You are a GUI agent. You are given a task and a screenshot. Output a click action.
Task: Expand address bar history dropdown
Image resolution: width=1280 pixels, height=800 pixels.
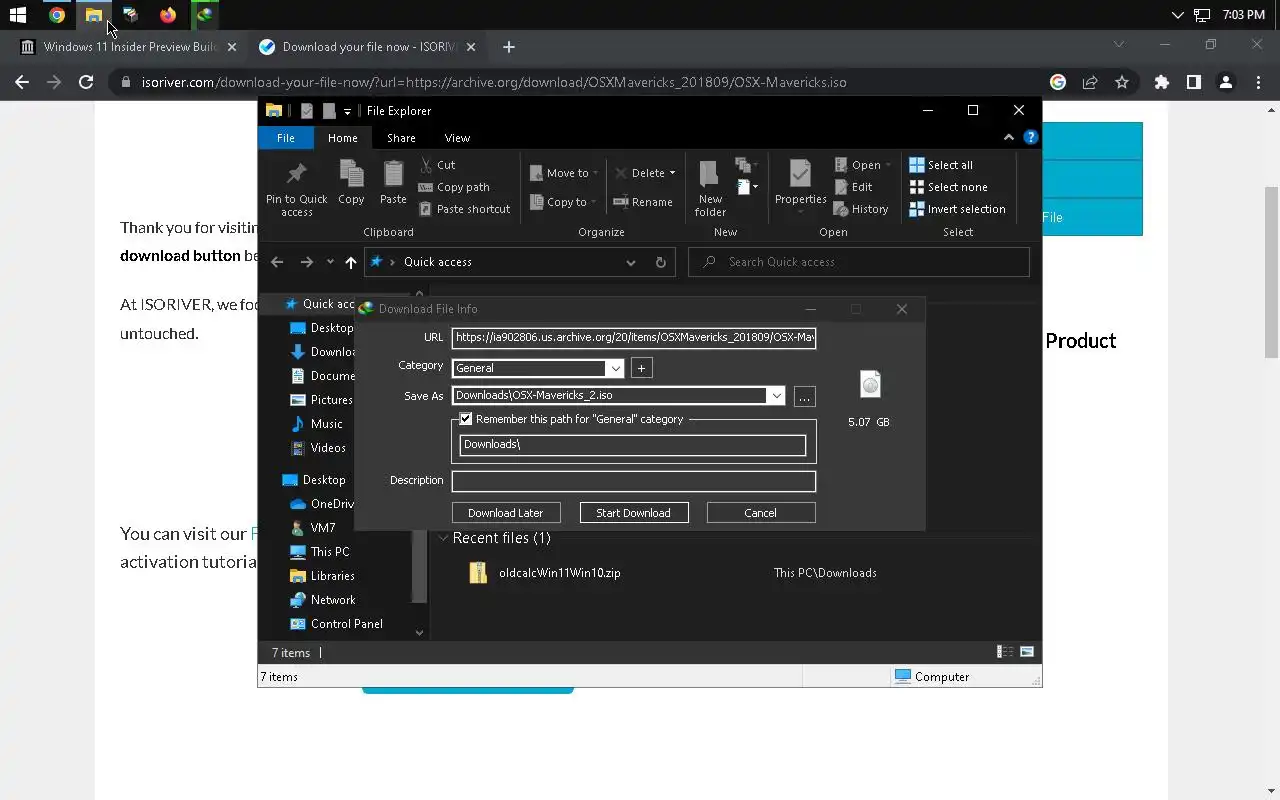[x=630, y=262]
